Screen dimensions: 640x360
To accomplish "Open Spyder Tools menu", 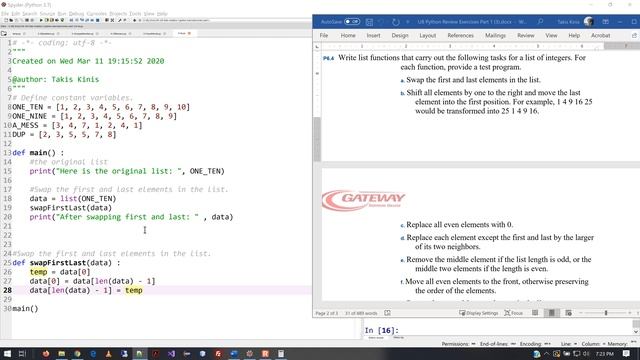I will [x=135, y=13].
